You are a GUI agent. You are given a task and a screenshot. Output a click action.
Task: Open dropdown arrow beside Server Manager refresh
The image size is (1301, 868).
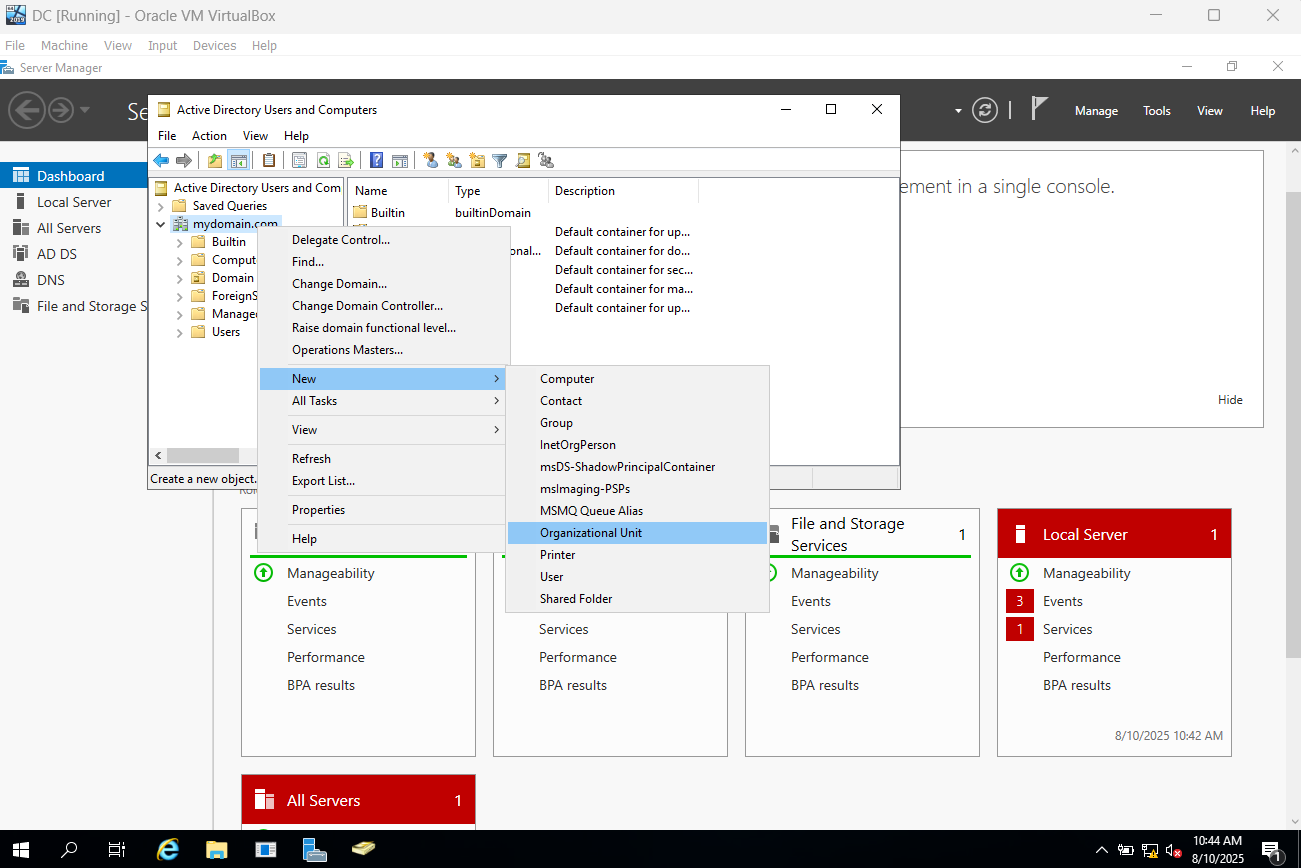tap(958, 110)
